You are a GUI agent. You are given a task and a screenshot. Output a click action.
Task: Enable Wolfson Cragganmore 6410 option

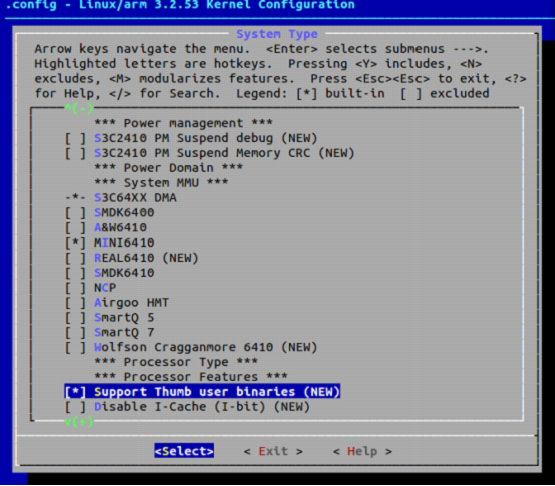click(x=75, y=347)
